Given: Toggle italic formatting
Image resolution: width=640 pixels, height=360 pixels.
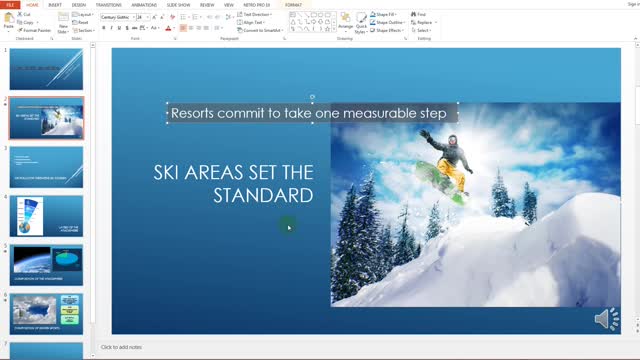Looking at the screenshot, I should pyautogui.click(x=111, y=28).
